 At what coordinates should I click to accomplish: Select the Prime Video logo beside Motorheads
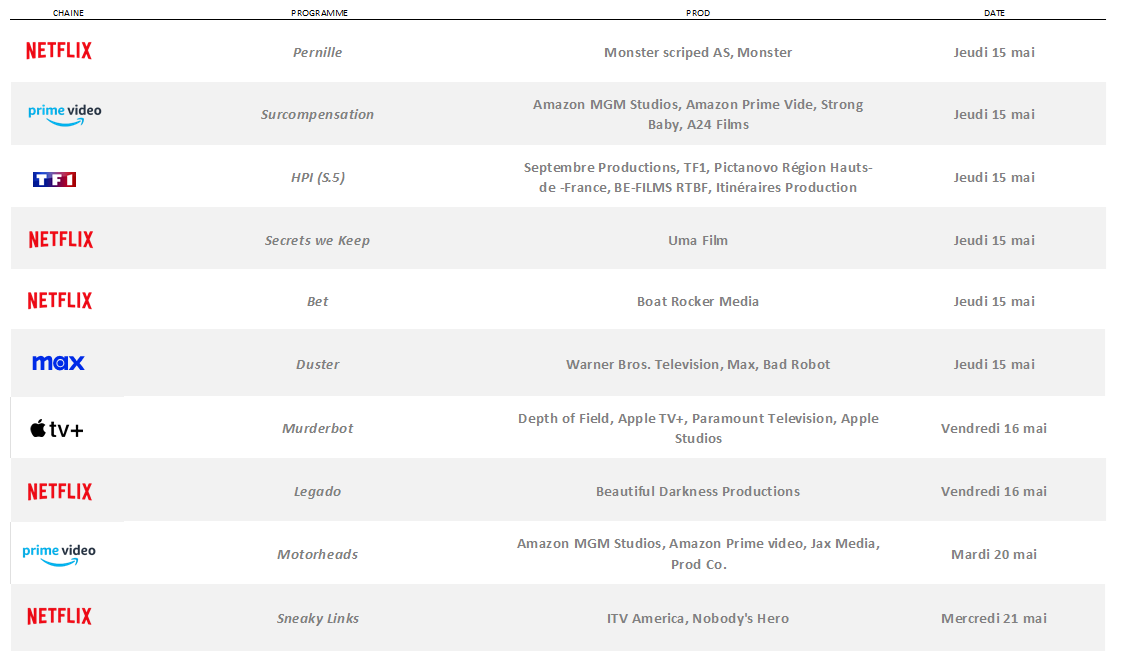(x=59, y=555)
